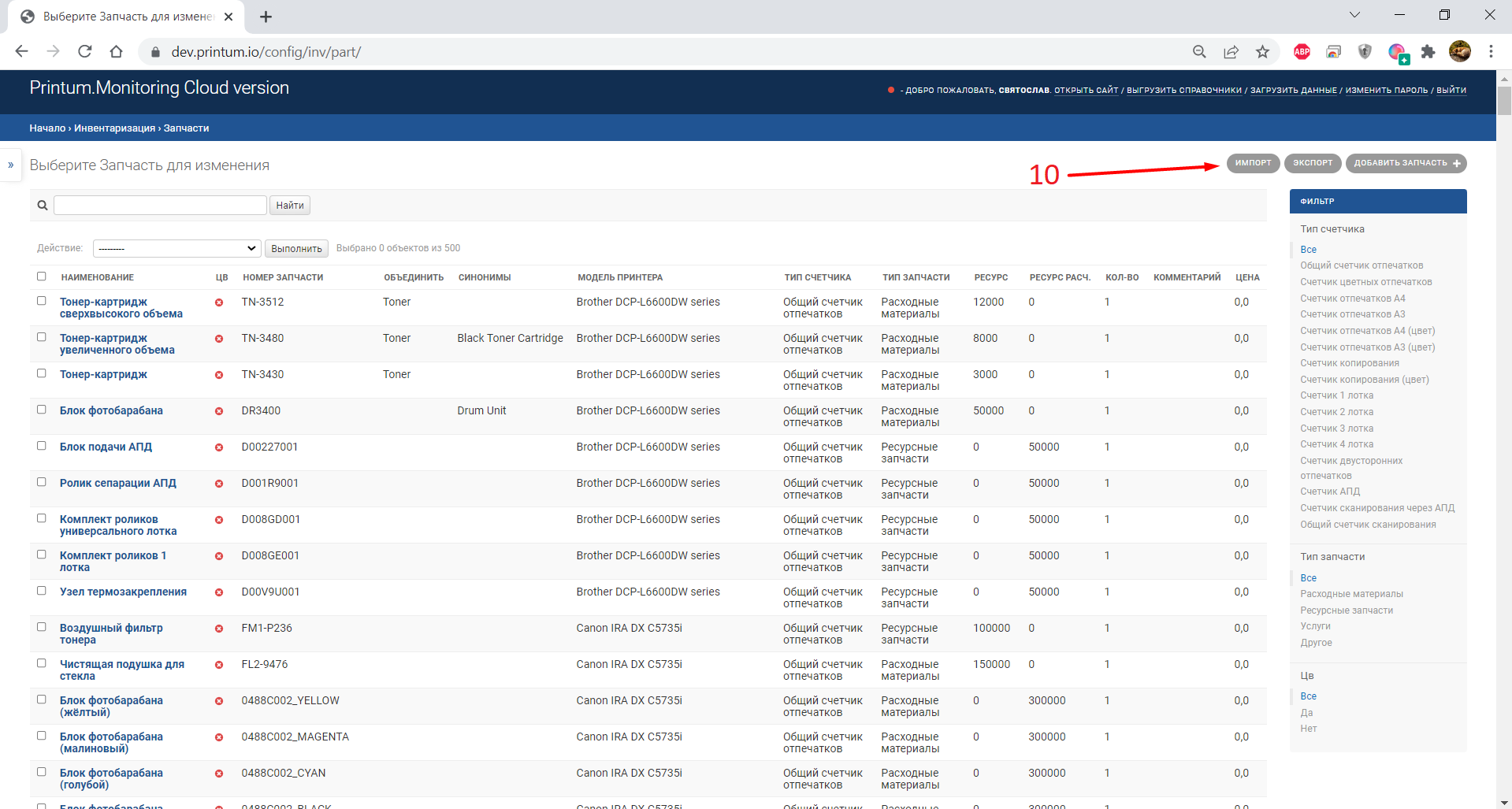Filter part type Ресурсные запчасти
Image resolution: width=1512 pixels, height=809 pixels.
coord(1347,610)
